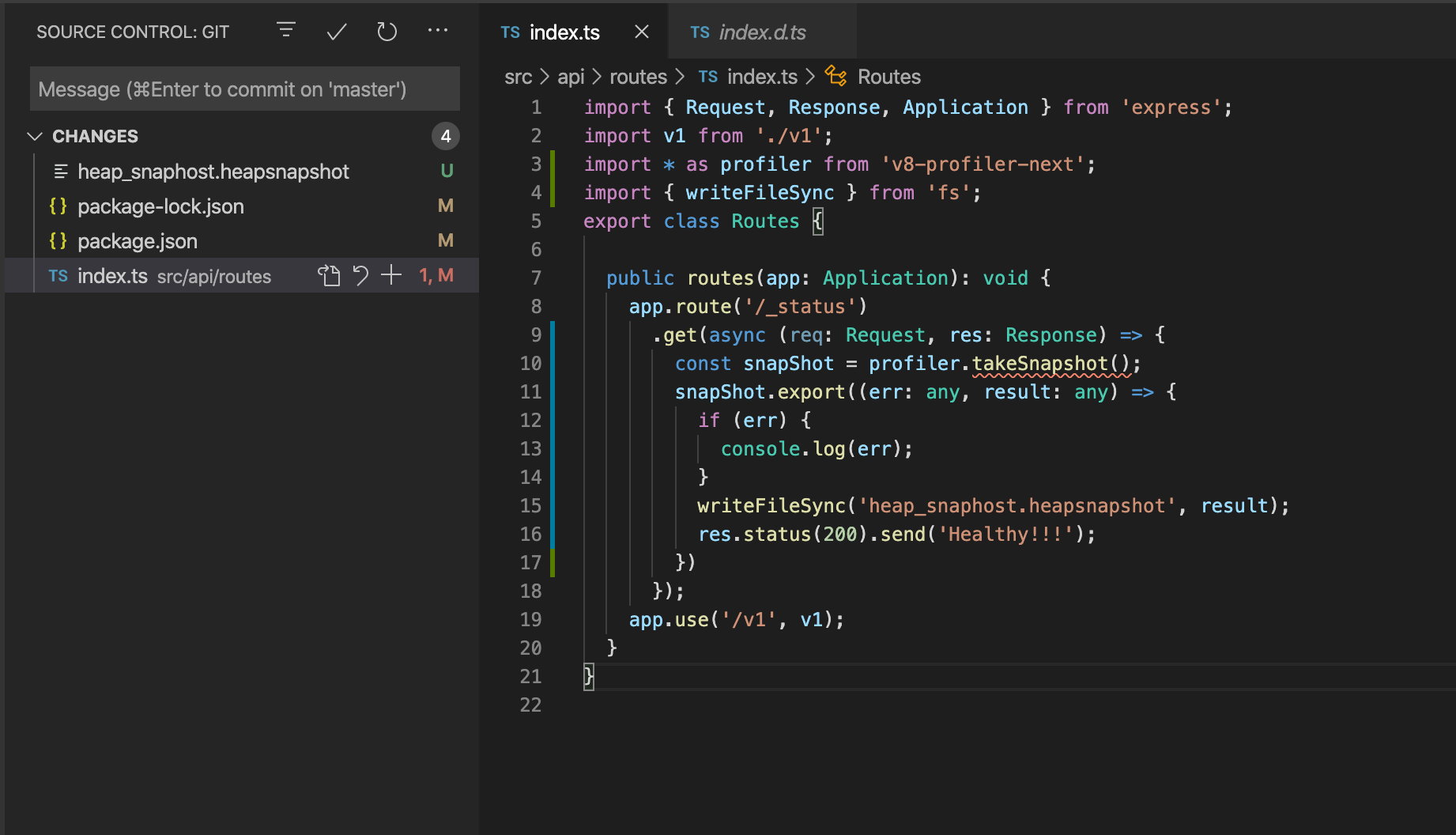Click the TS icon on the index.ts tab
The image size is (1456, 835).
[x=510, y=32]
